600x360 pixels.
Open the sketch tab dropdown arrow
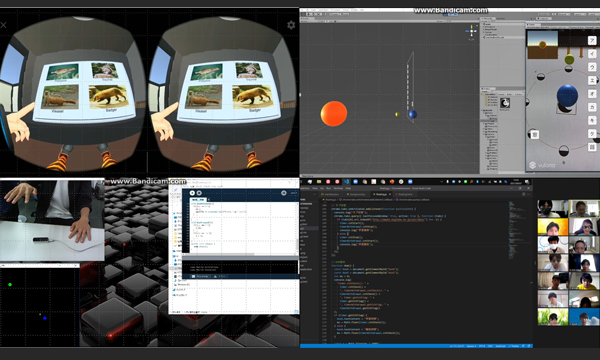[209, 200]
